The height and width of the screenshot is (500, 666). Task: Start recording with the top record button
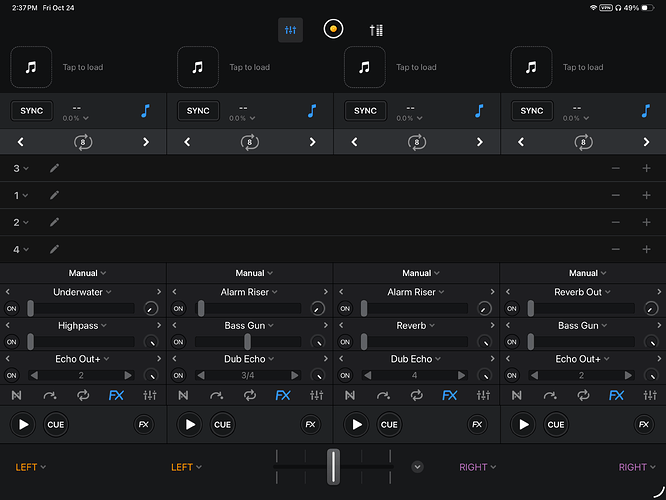click(333, 30)
